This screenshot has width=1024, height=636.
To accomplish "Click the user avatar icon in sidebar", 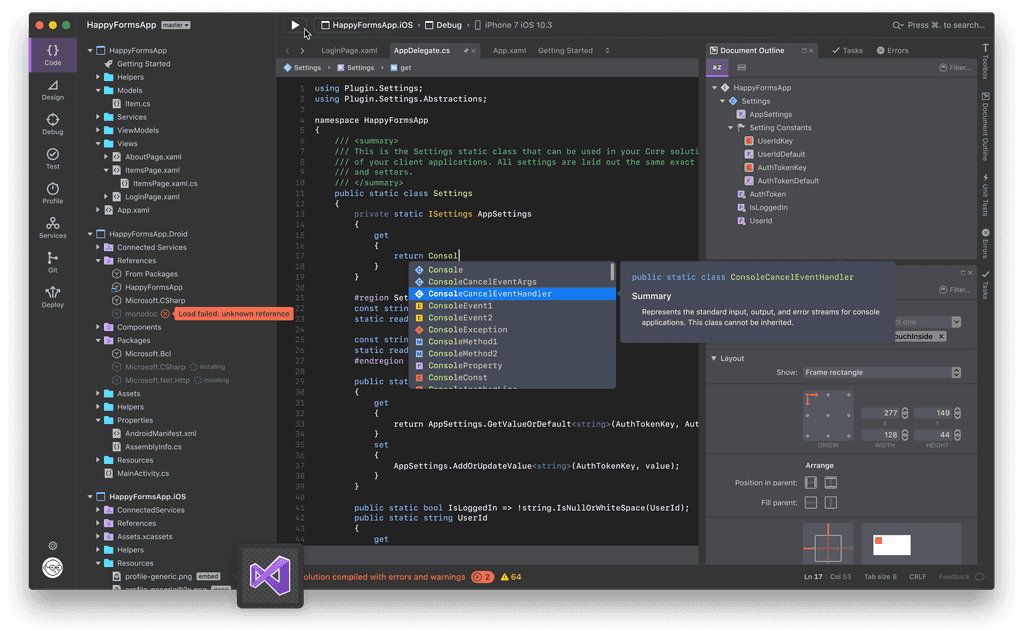I will coord(52,567).
